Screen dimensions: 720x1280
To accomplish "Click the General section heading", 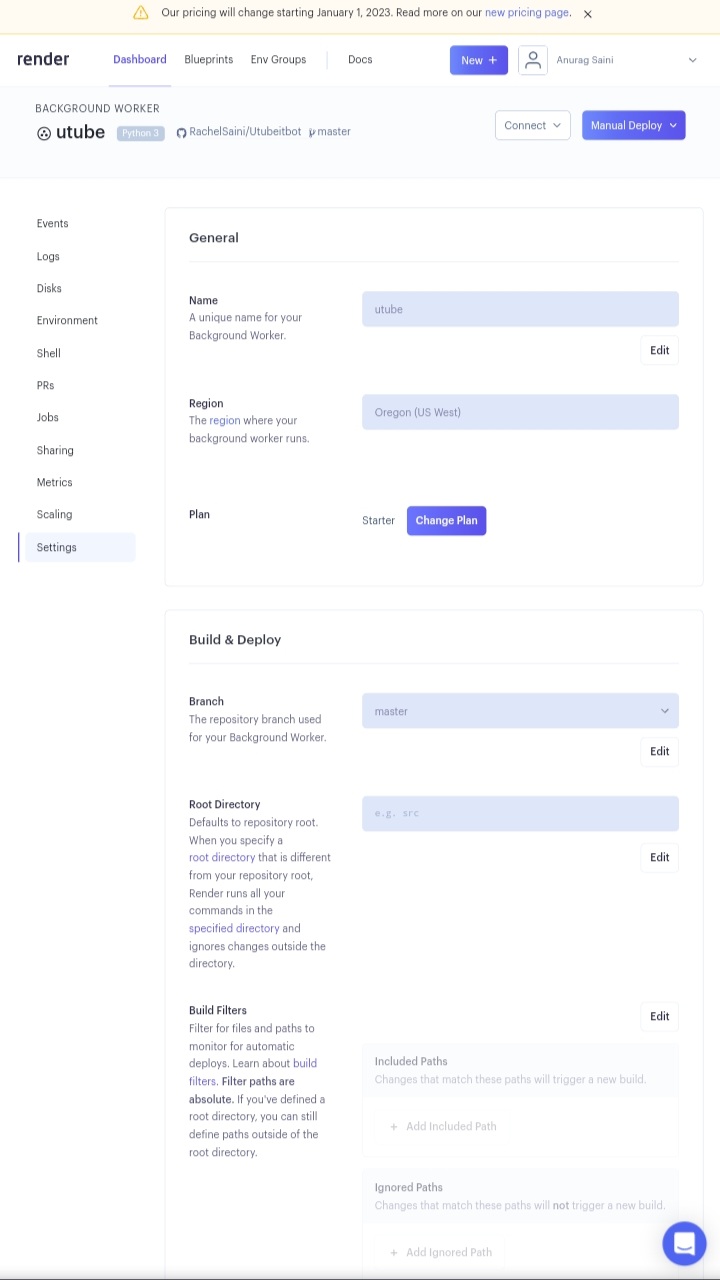I will click(214, 238).
